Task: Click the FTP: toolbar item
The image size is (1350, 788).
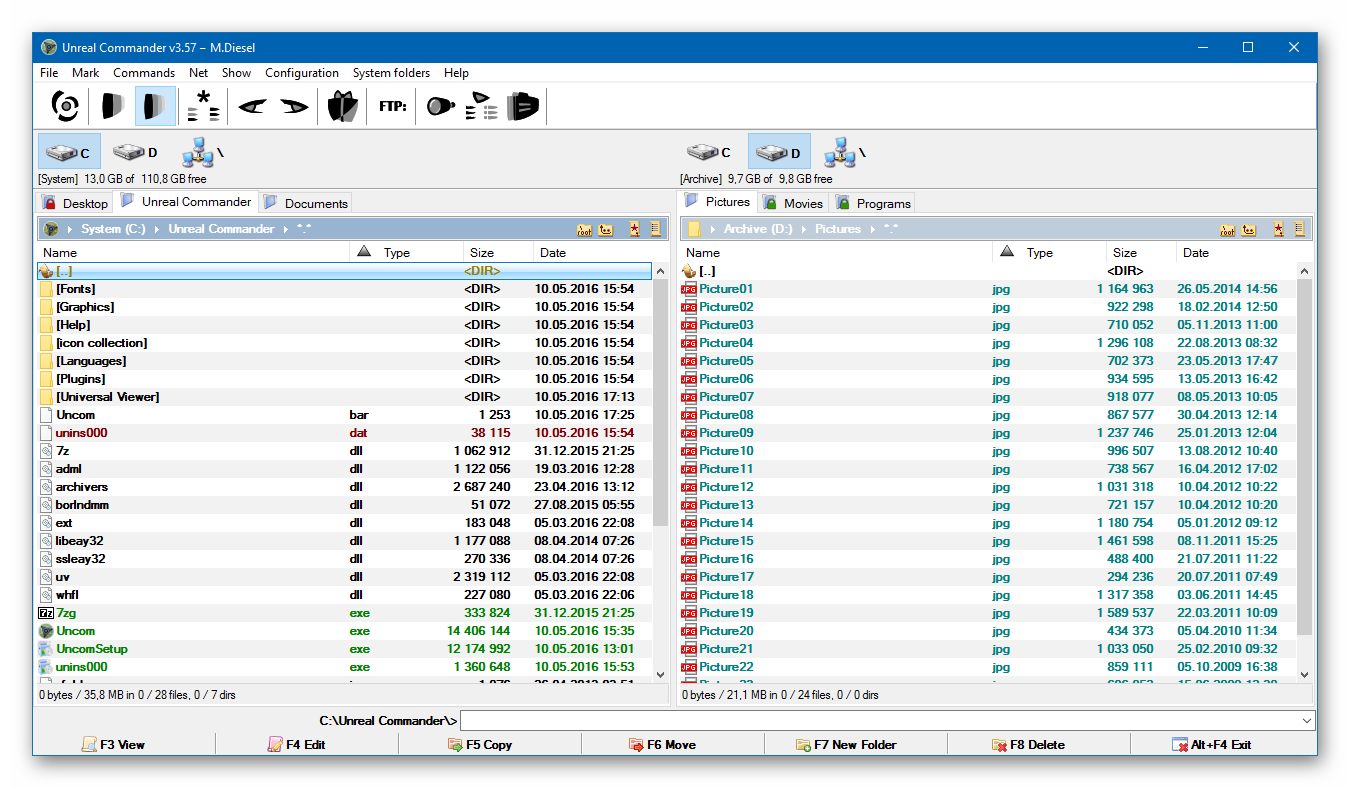Action: (x=392, y=106)
